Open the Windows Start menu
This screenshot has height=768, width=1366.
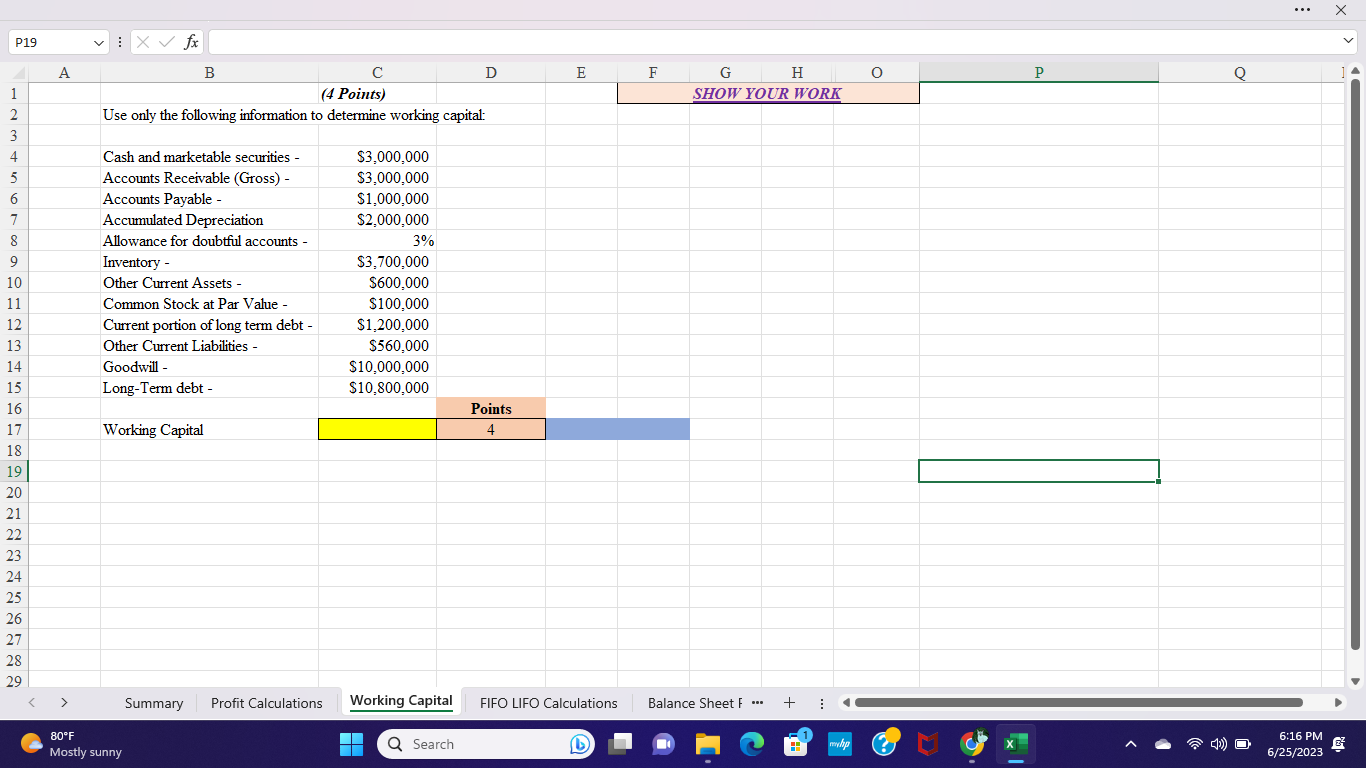[352, 744]
